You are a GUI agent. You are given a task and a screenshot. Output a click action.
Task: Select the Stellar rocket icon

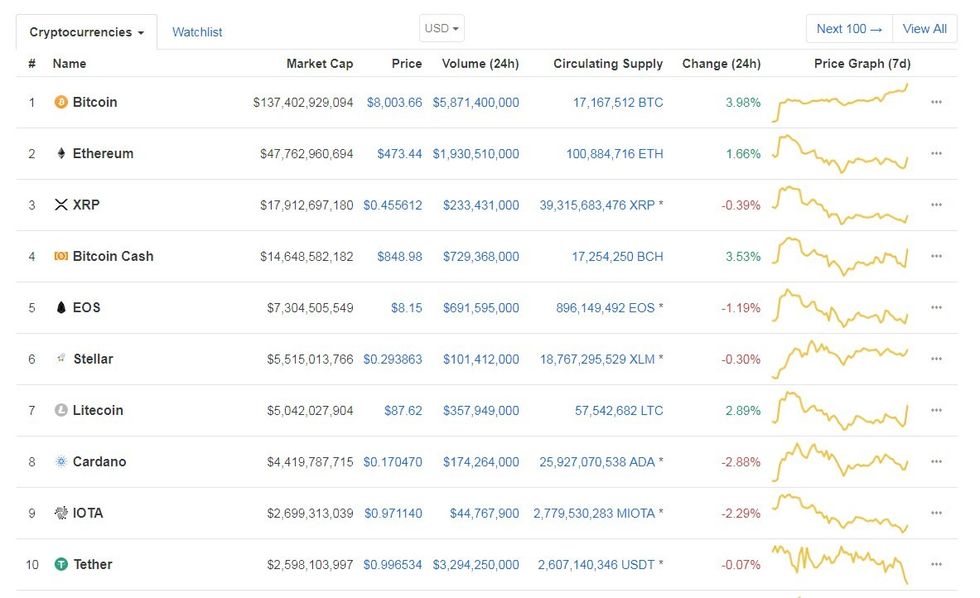coord(60,358)
